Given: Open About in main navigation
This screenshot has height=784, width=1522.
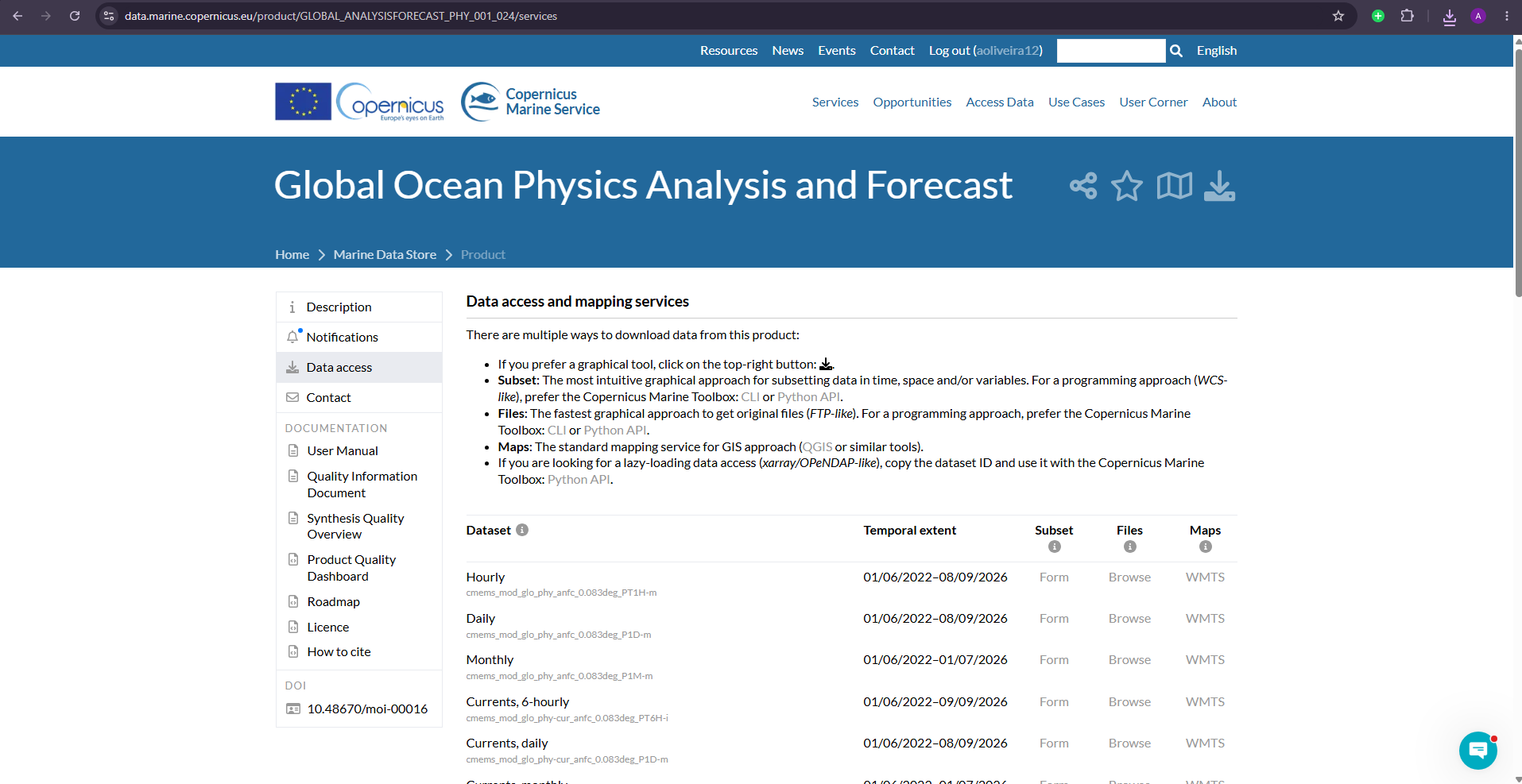Looking at the screenshot, I should pos(1219,102).
